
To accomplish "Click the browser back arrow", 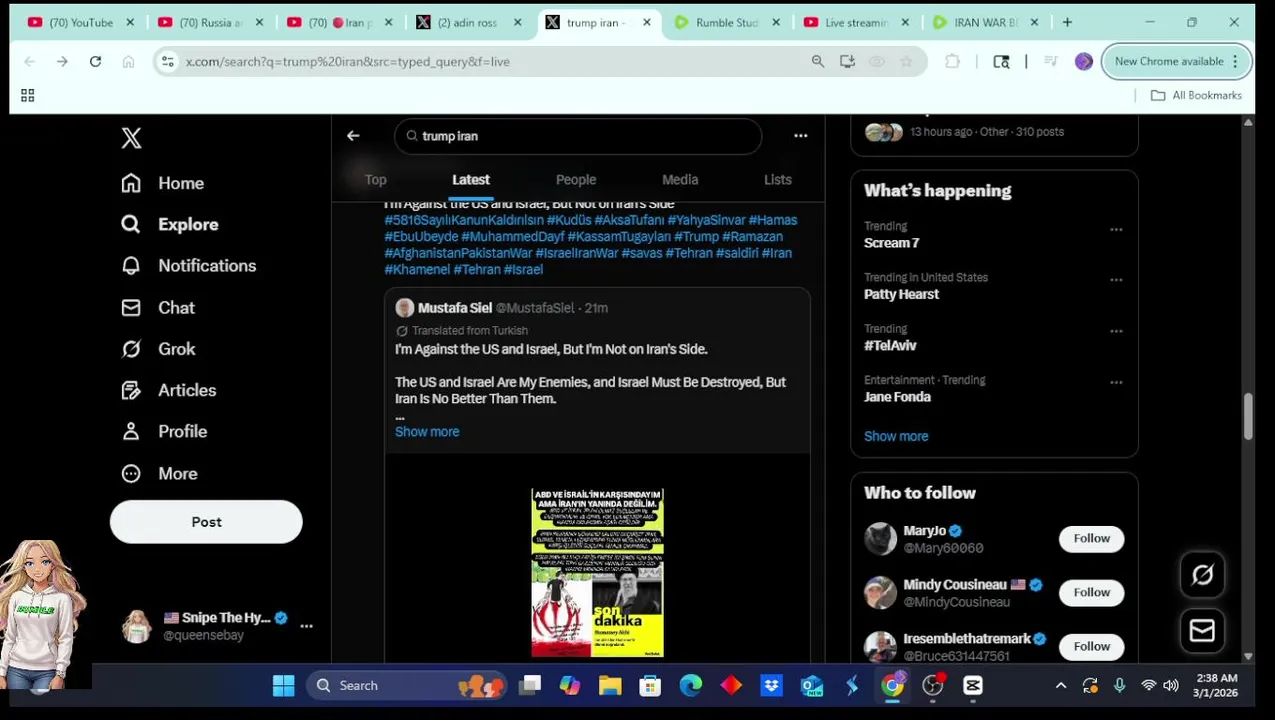I will point(29,62).
